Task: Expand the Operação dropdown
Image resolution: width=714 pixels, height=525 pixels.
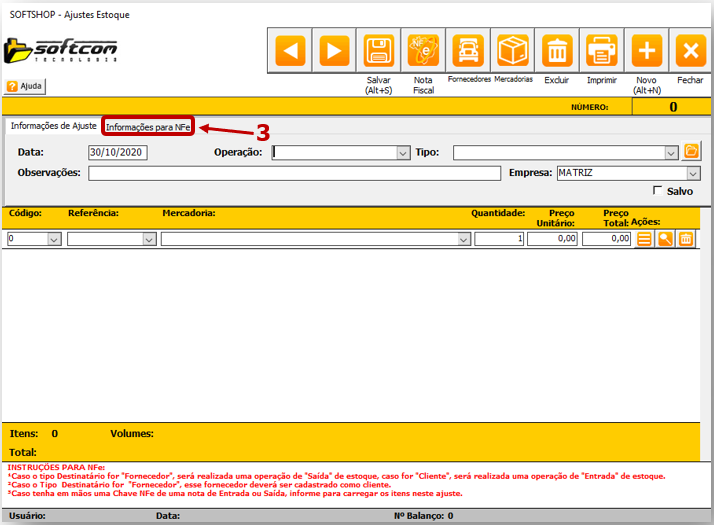Action: pos(403,153)
